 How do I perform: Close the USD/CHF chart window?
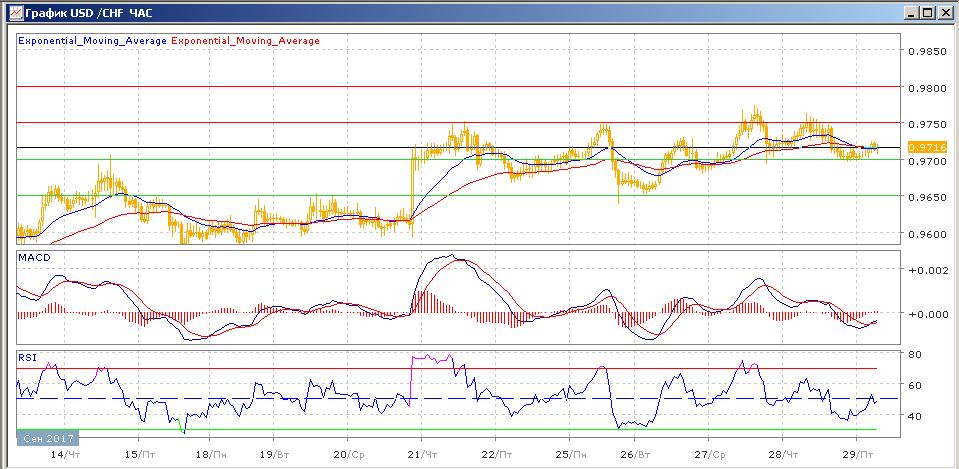(946, 13)
